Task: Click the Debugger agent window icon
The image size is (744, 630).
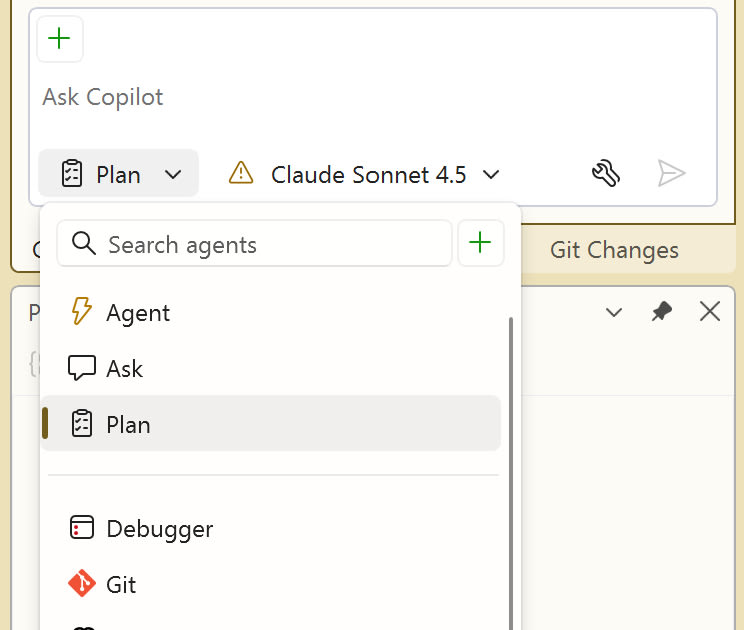Action: [x=82, y=528]
